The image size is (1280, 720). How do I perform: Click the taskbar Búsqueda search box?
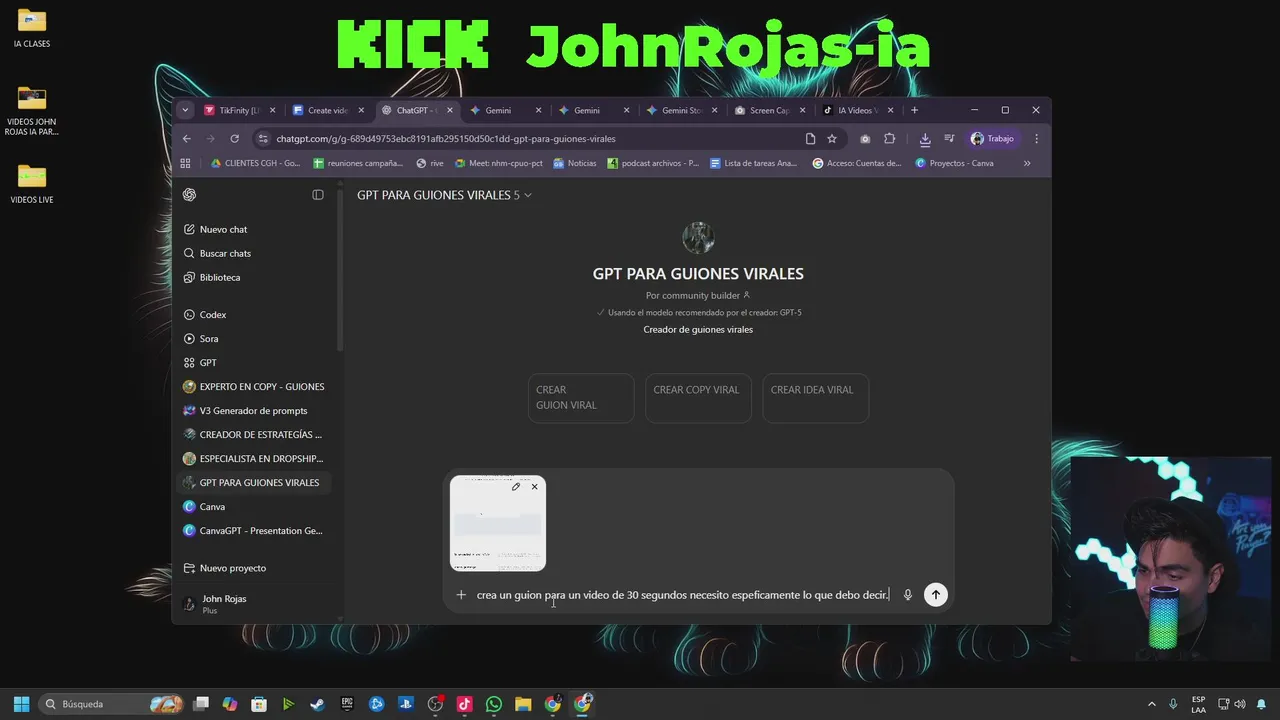[112, 704]
